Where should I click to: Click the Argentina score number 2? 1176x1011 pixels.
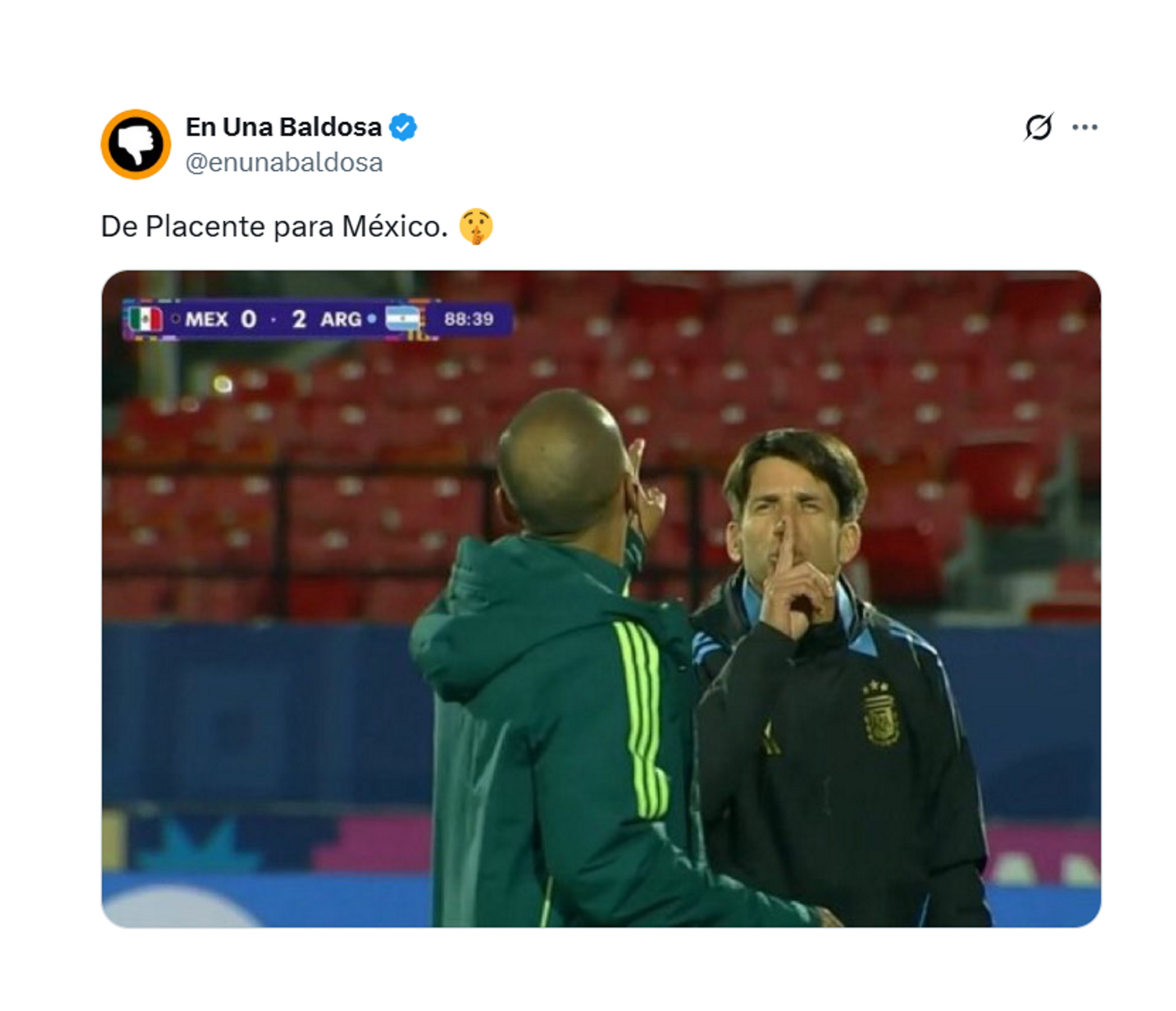pyautogui.click(x=299, y=319)
